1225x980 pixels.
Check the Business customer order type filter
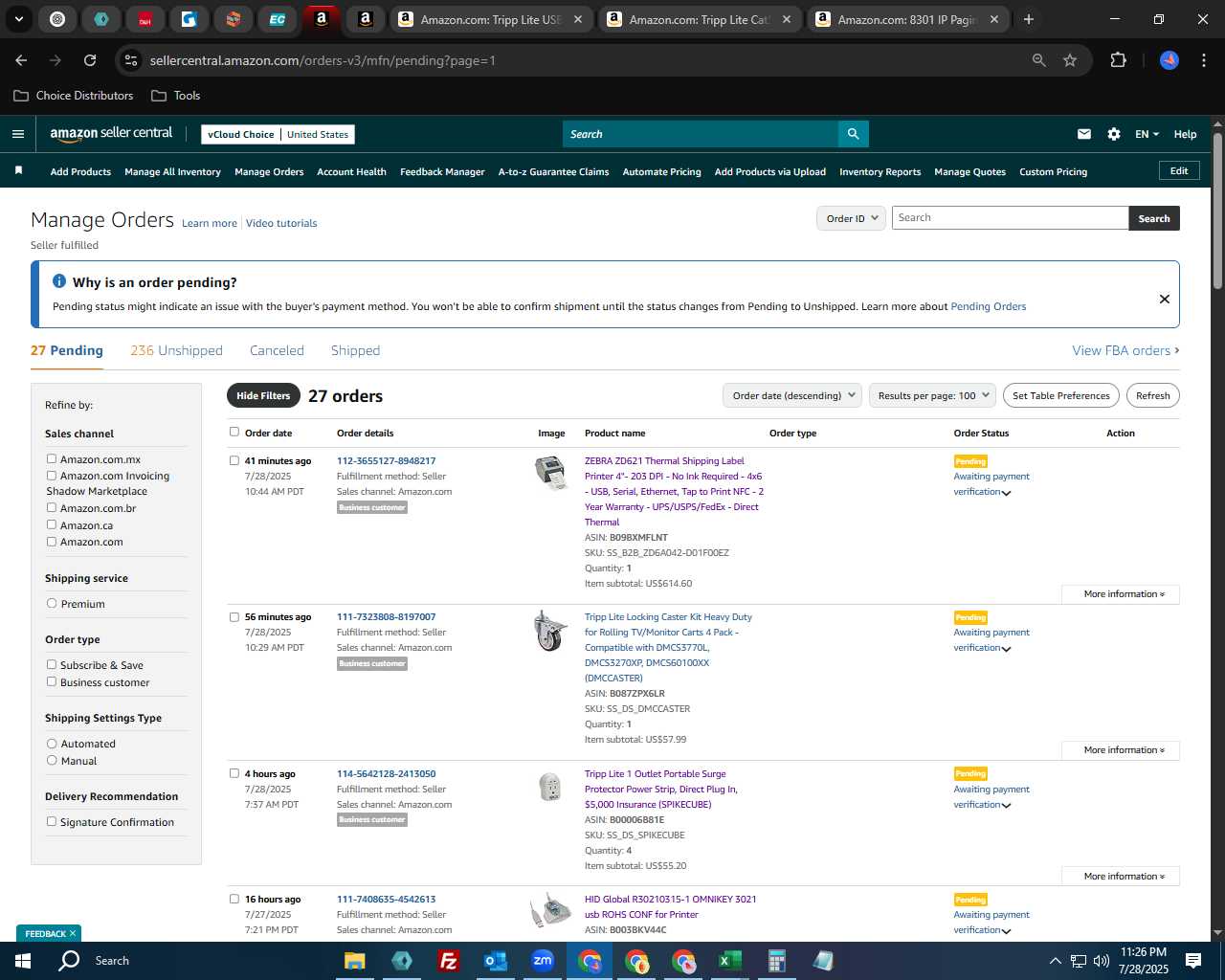pos(52,681)
